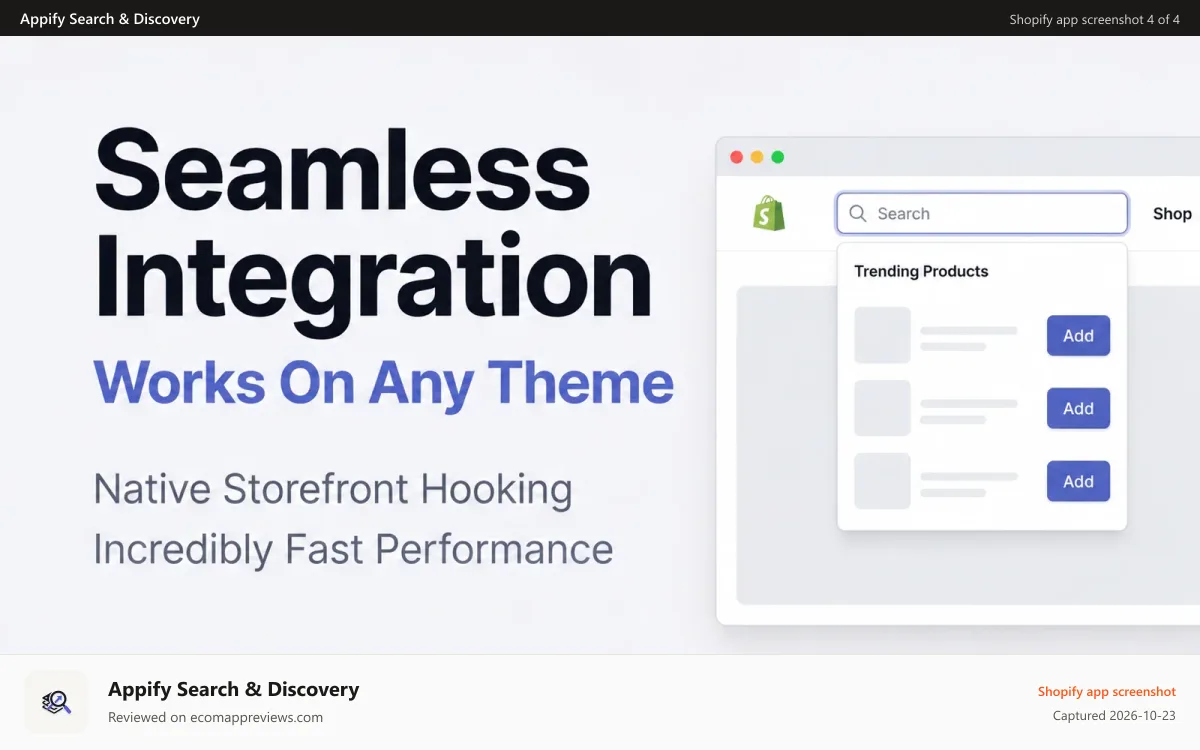Click the top bar 'Appify Search & Discovery' title
The image size is (1200, 750).
tap(110, 19)
